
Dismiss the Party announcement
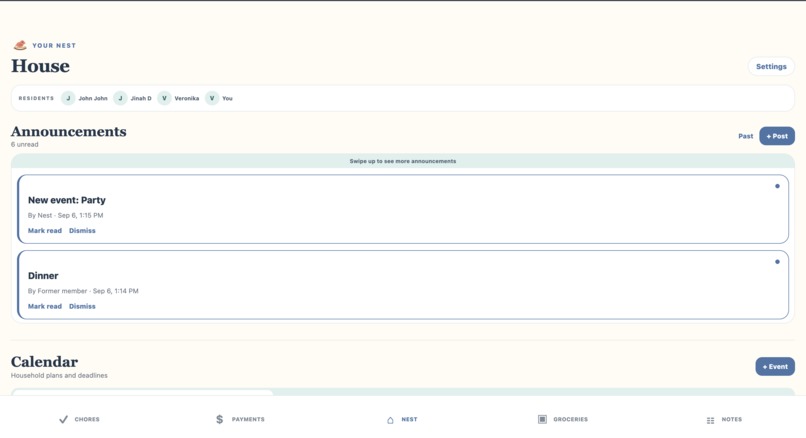tap(82, 231)
